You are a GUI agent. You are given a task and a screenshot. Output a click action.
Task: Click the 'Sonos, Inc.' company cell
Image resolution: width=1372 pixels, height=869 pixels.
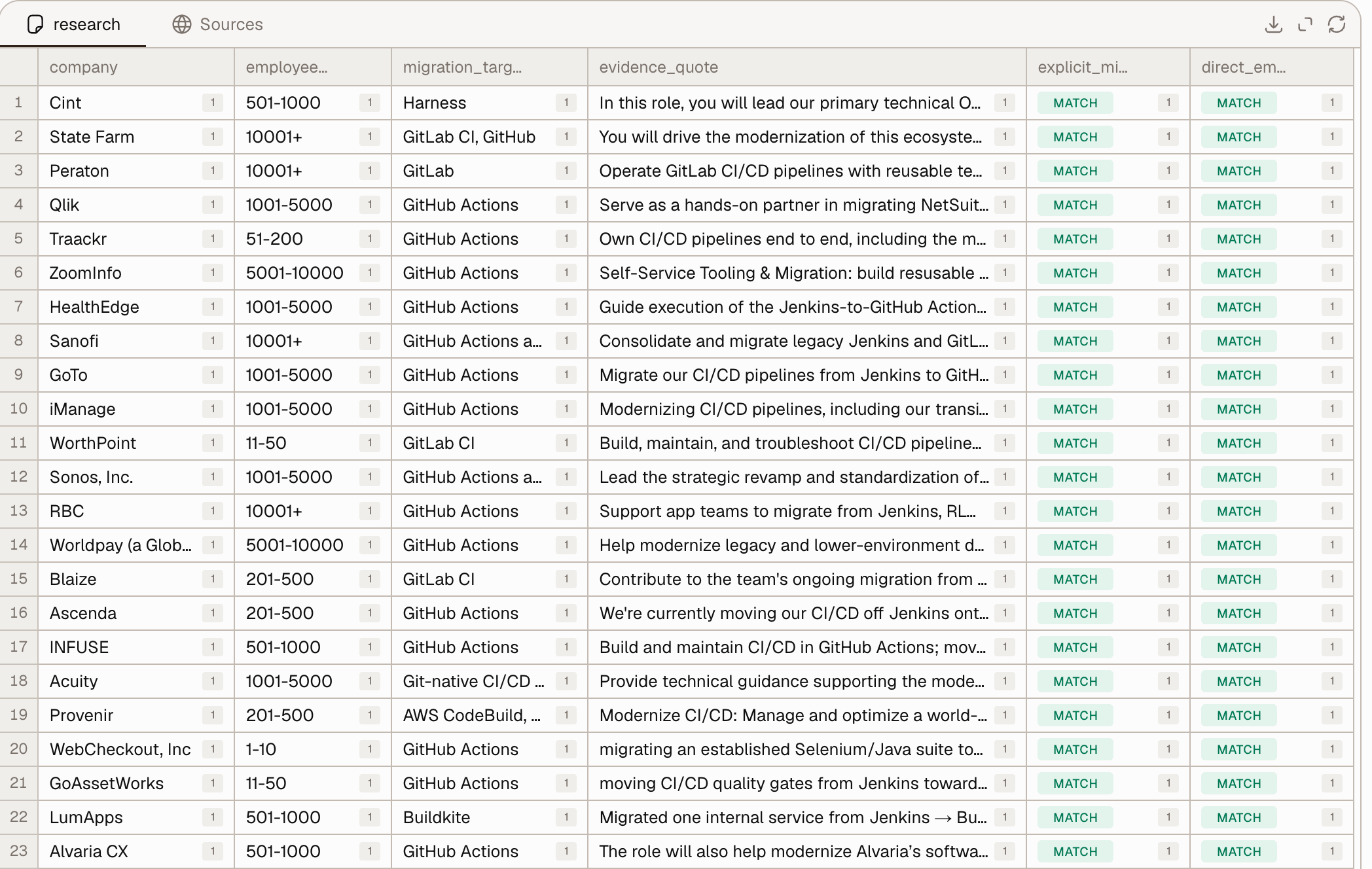pyautogui.click(x=136, y=477)
